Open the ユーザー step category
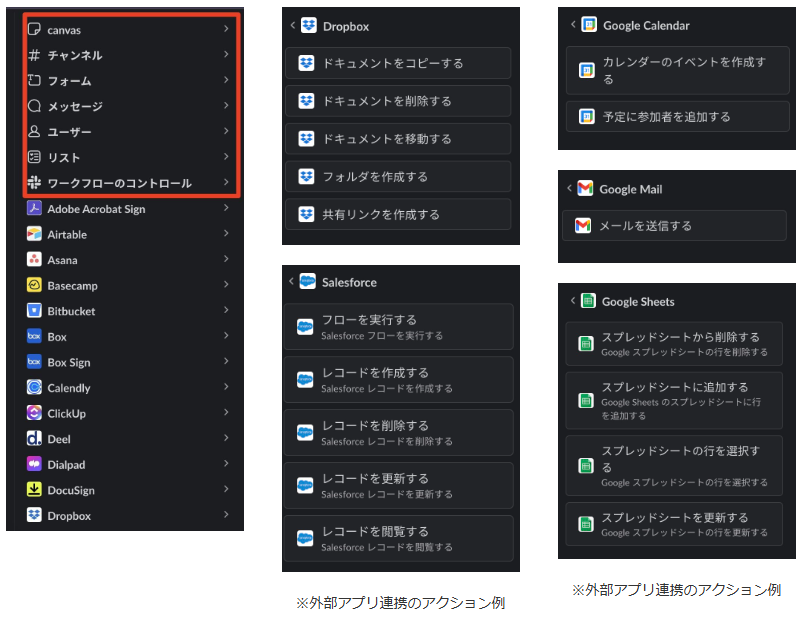Screen dimensions: 805x622 [129, 131]
